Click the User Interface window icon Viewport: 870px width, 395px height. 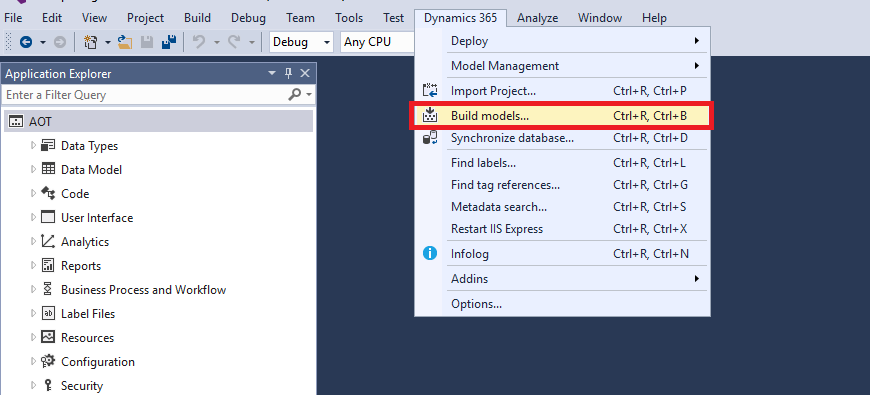tap(48, 217)
